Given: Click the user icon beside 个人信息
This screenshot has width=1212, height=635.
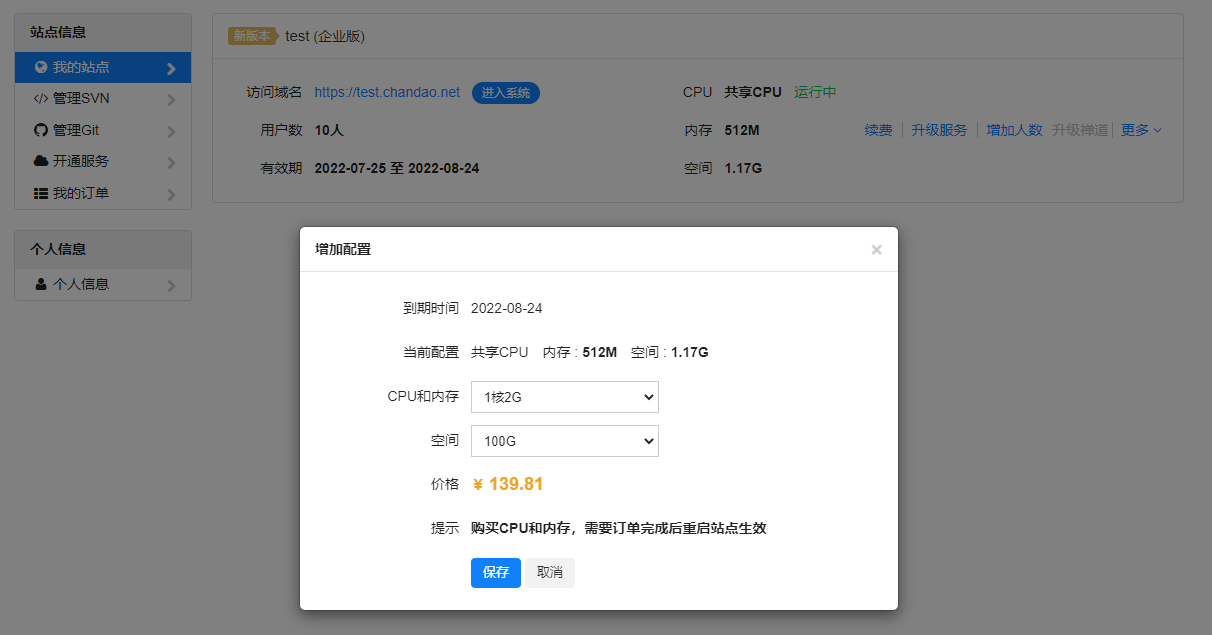Looking at the screenshot, I should pyautogui.click(x=41, y=284).
